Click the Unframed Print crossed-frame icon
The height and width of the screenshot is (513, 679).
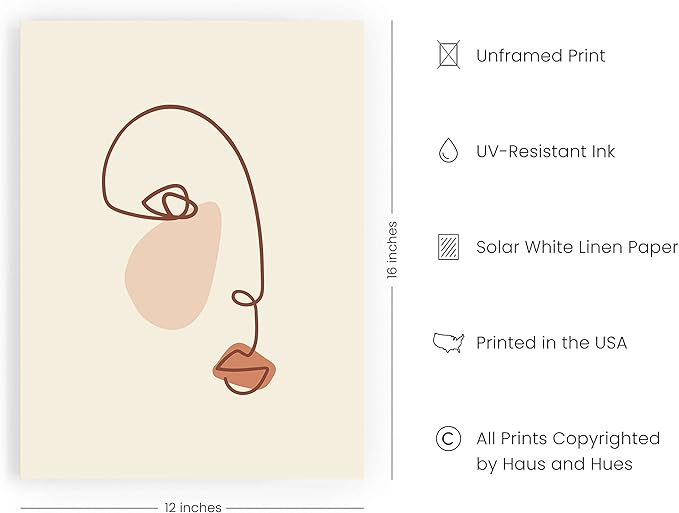pyautogui.click(x=448, y=55)
